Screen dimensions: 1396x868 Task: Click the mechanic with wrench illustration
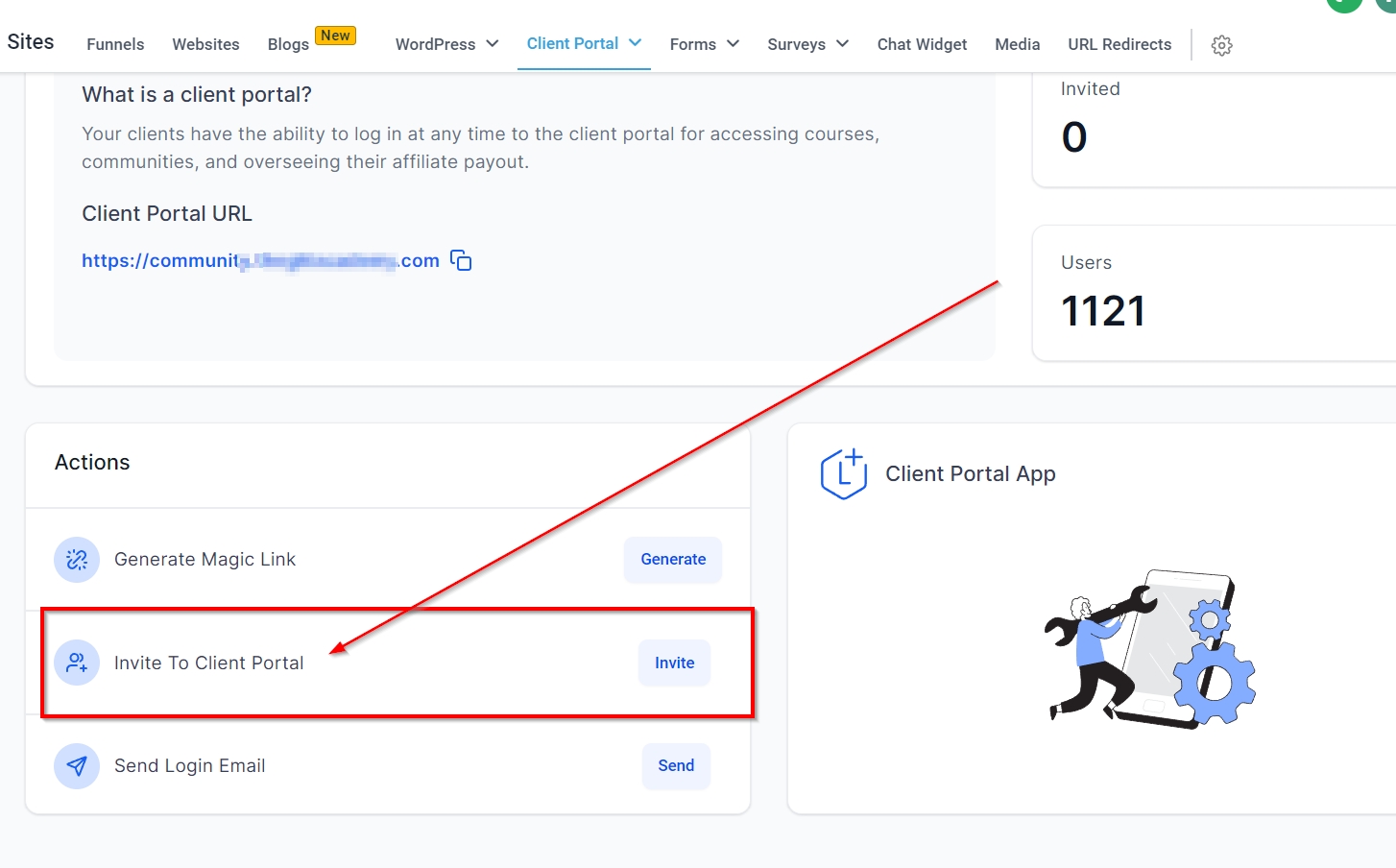[x=1149, y=650]
